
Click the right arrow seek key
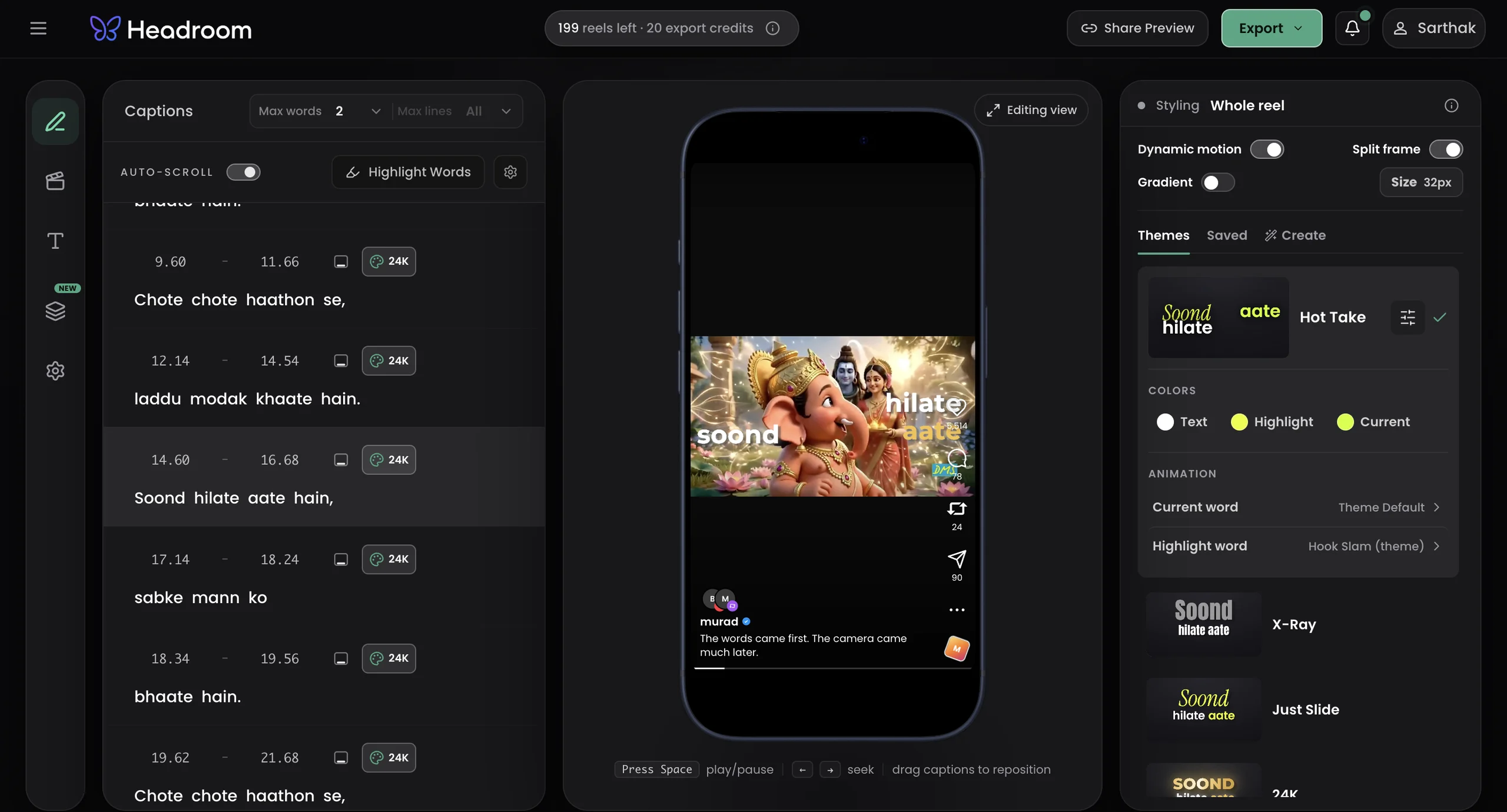click(x=830, y=770)
